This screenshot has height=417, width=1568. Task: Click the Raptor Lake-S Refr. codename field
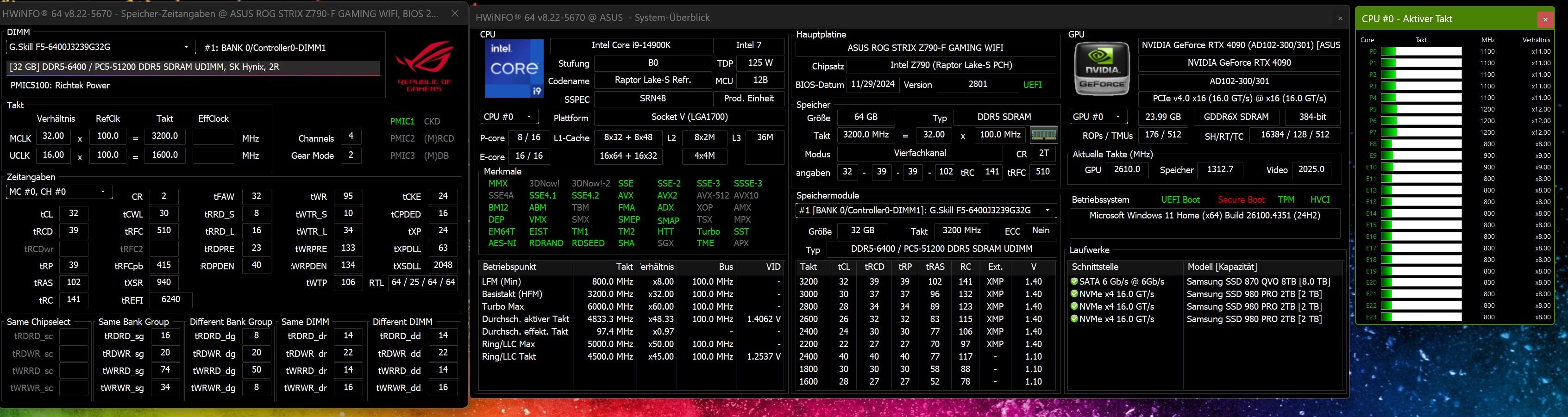652,81
